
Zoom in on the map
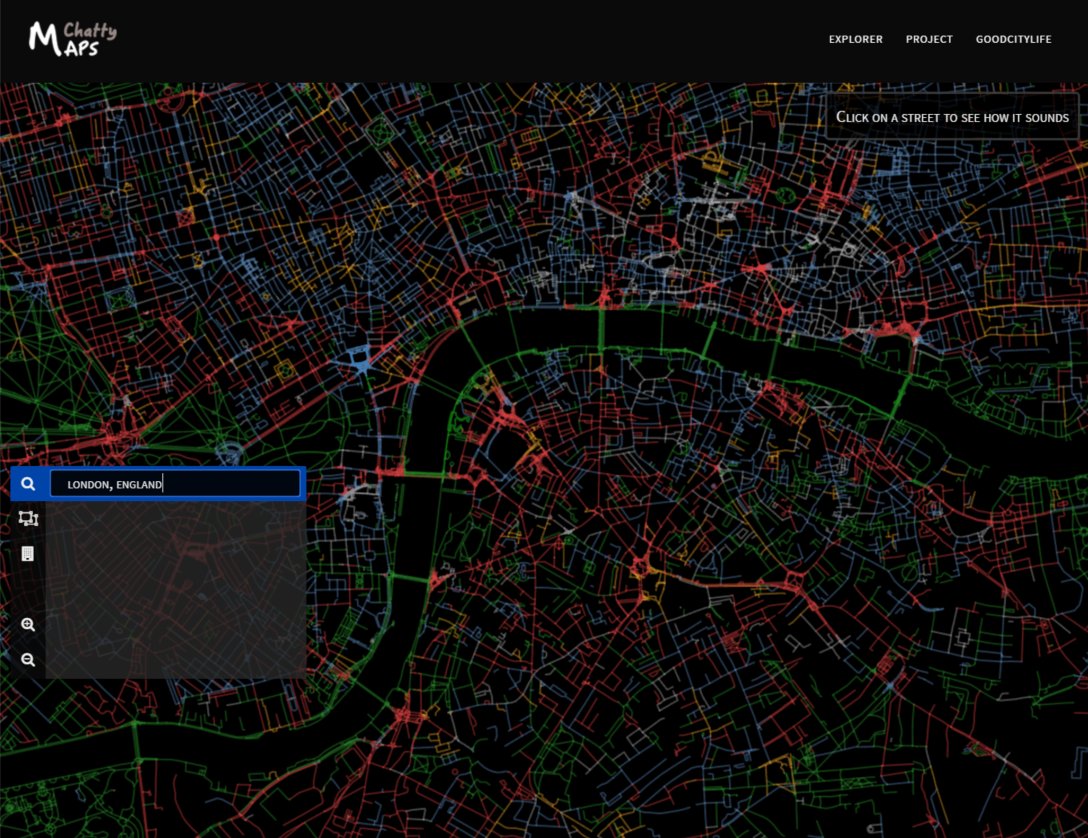(28, 624)
